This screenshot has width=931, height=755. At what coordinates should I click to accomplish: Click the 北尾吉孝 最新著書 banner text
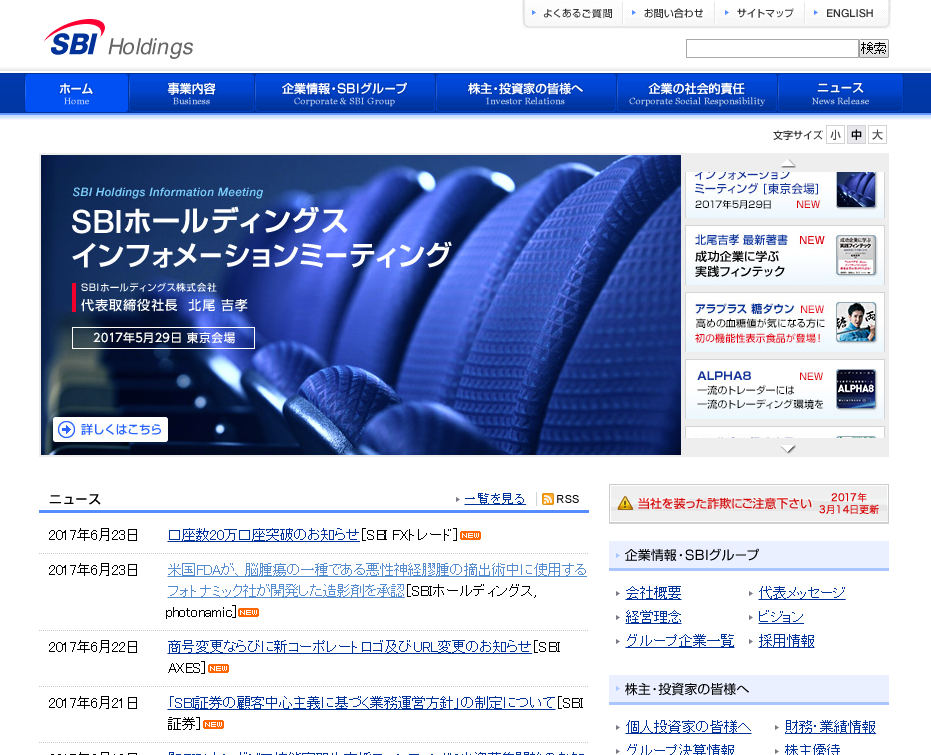(x=741, y=240)
